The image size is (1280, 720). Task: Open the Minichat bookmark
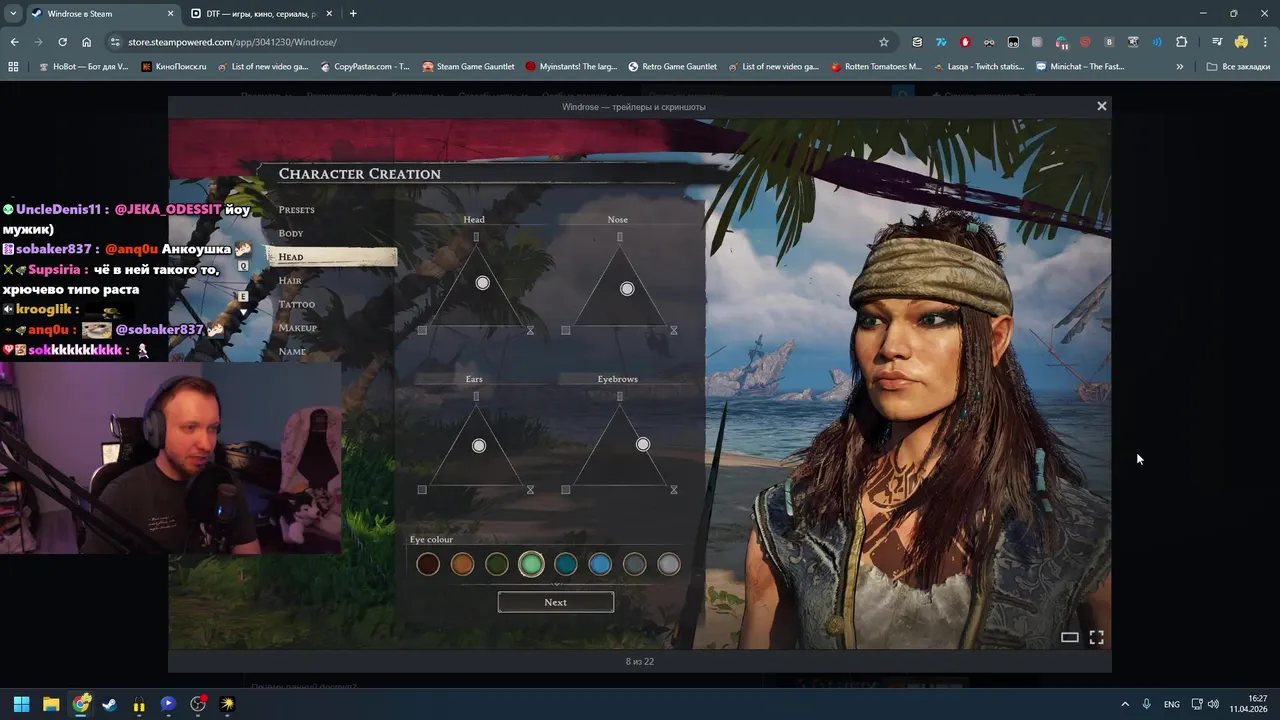pos(1080,67)
